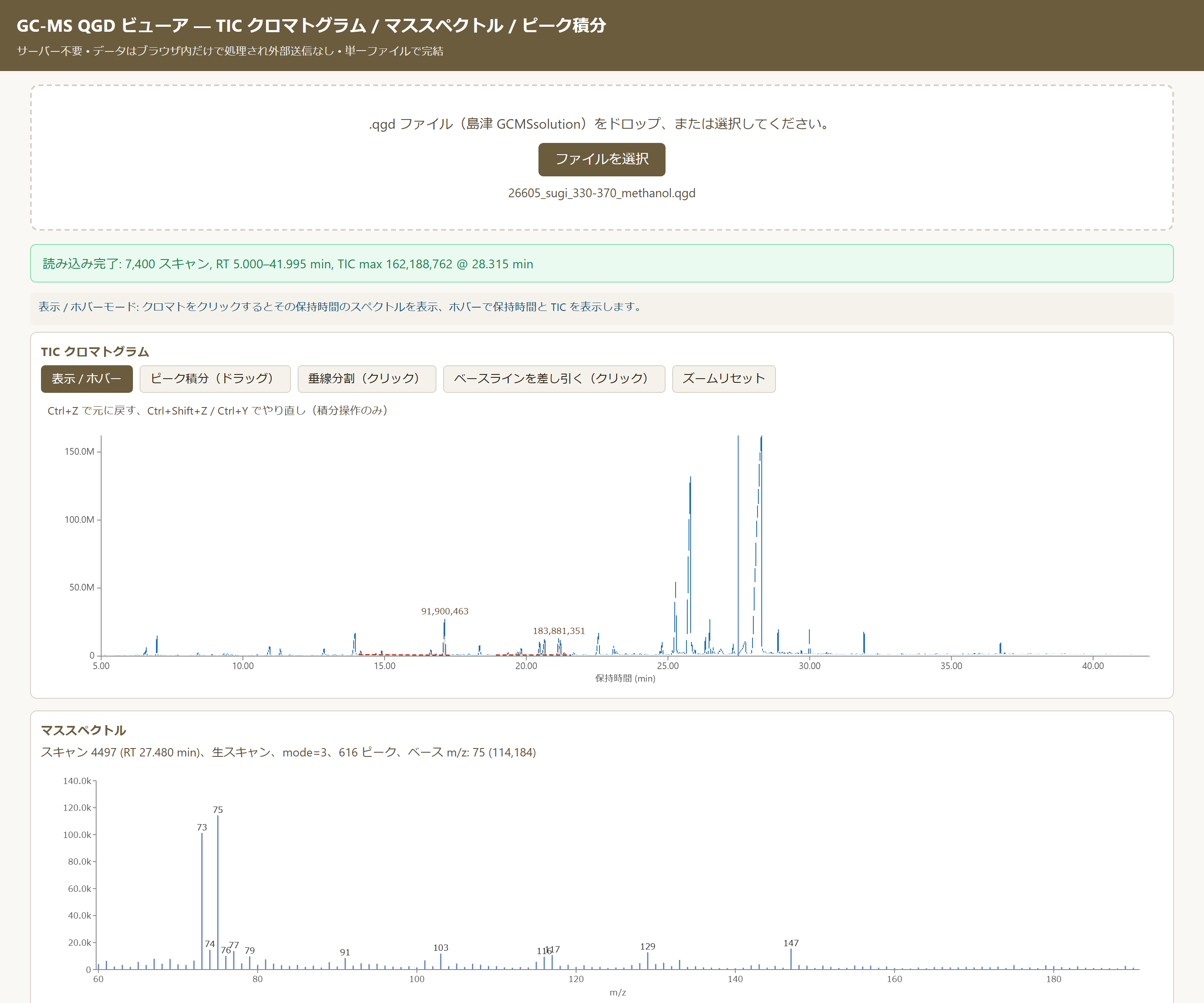Activate ピーク積分（ドラッグ） mode
Screen dimensions: 1204x1003
[215, 379]
